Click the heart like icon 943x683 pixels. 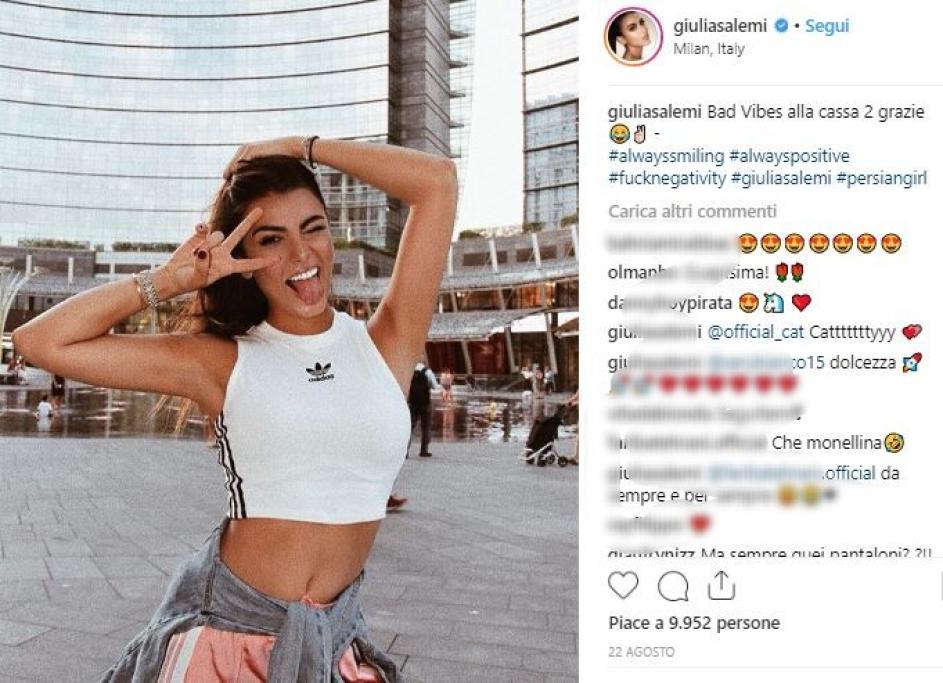click(623, 585)
